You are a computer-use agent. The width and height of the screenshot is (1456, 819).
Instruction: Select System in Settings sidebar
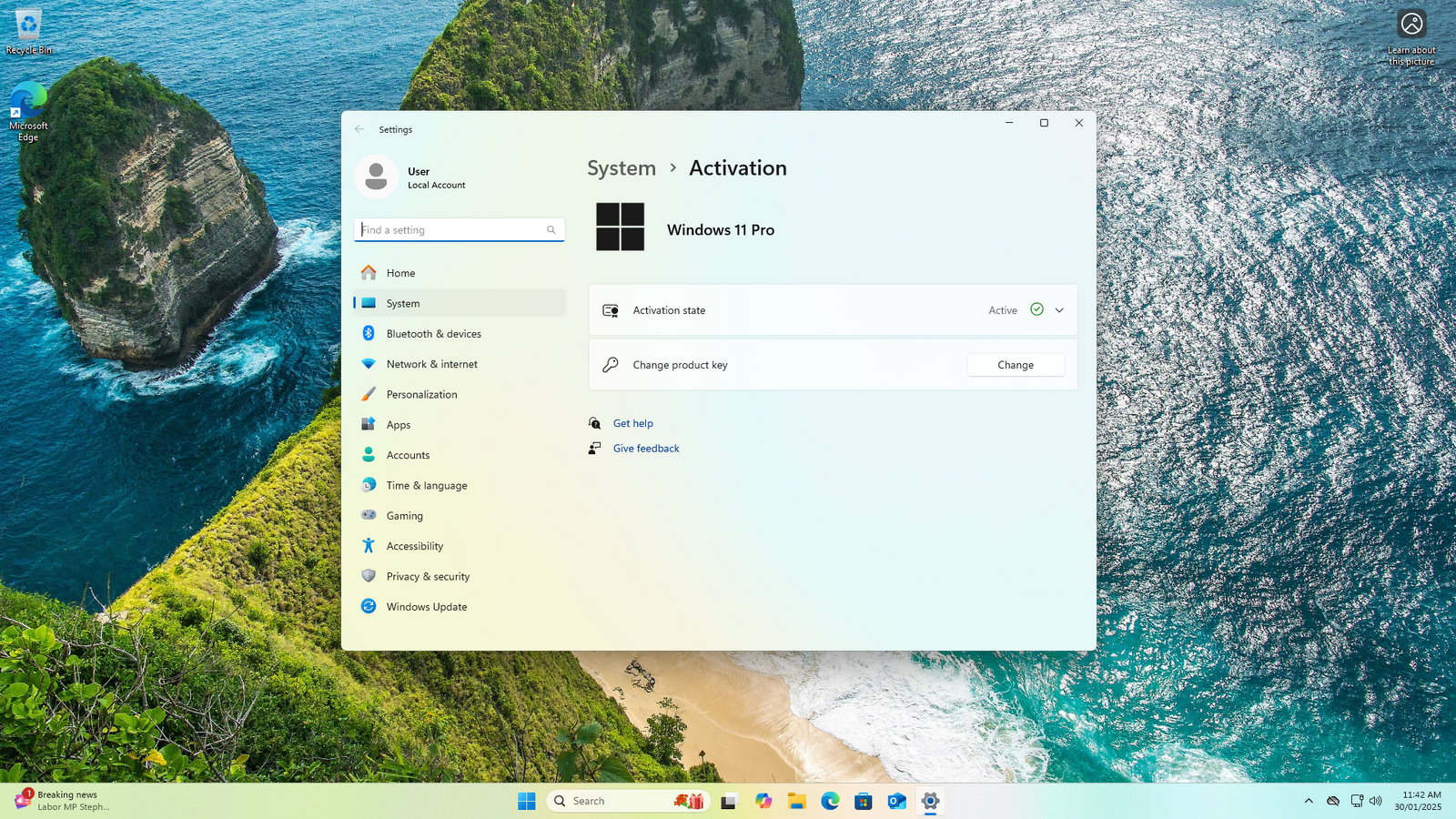(x=459, y=303)
